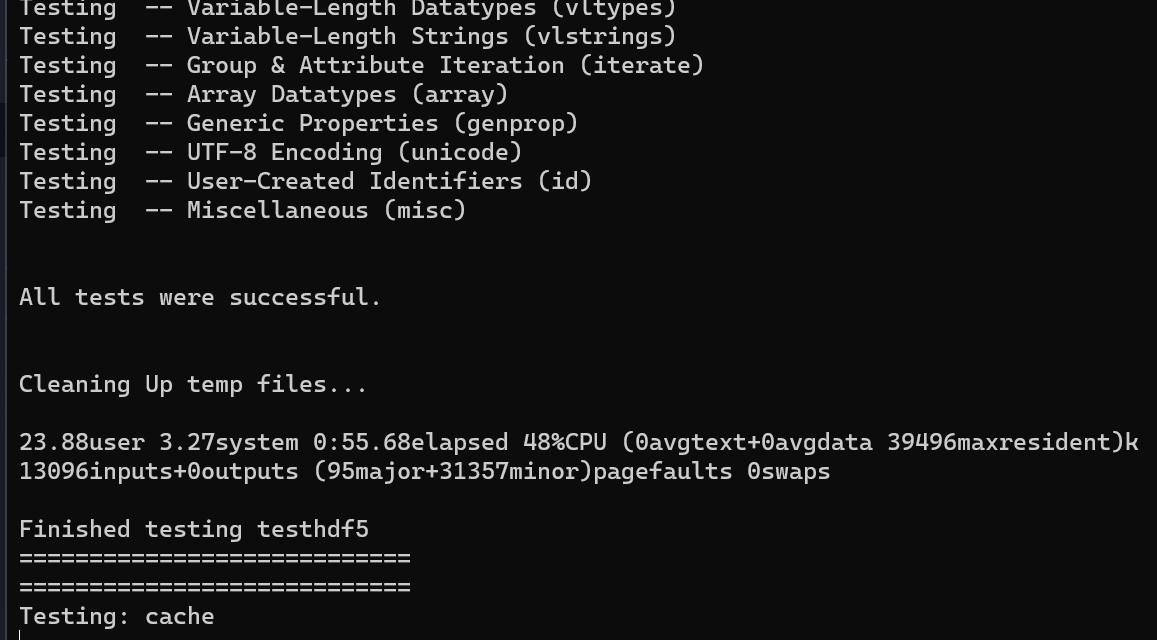Click the 'Variable-Length Datatypes (vltypes)' test line
The image size is (1157, 640).
[x=347, y=9]
